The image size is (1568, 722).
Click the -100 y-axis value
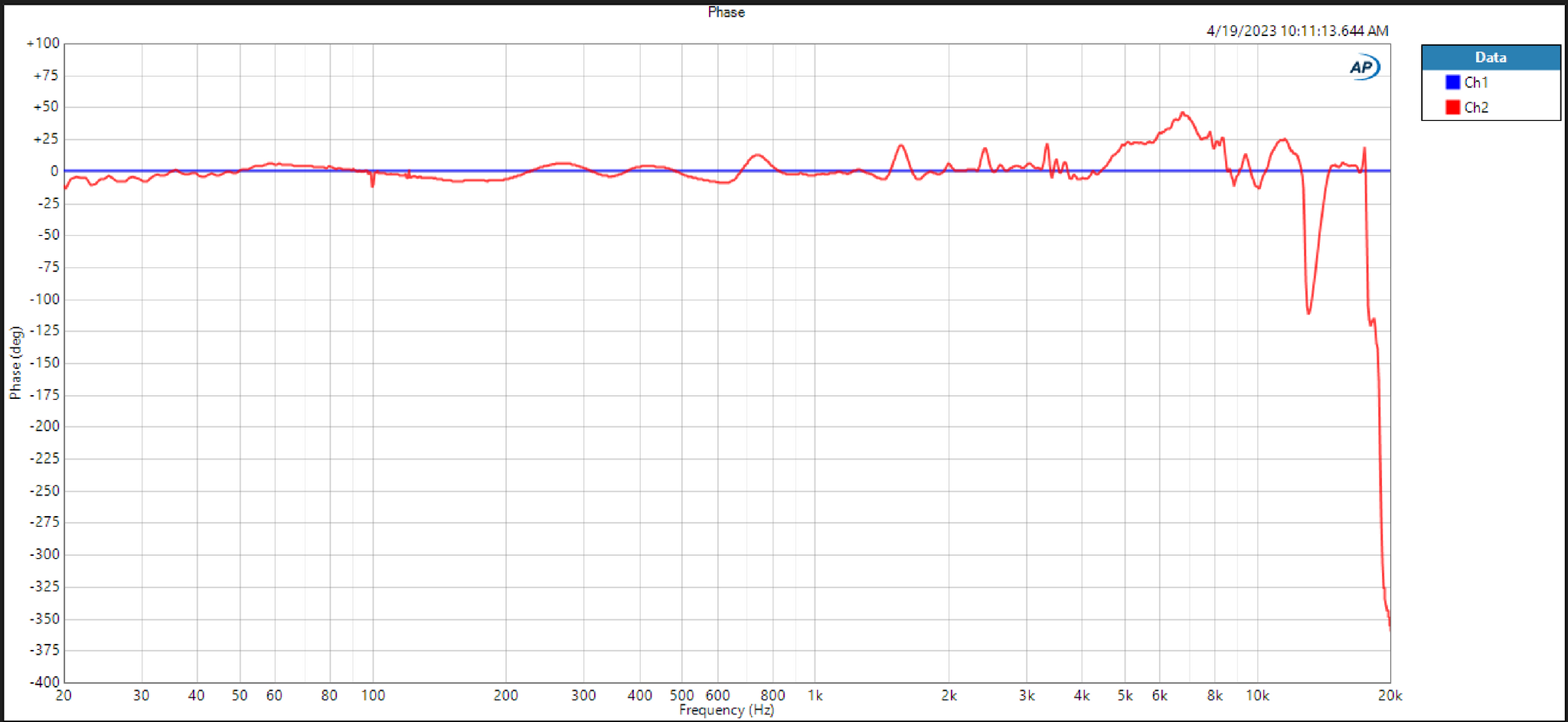(44, 299)
